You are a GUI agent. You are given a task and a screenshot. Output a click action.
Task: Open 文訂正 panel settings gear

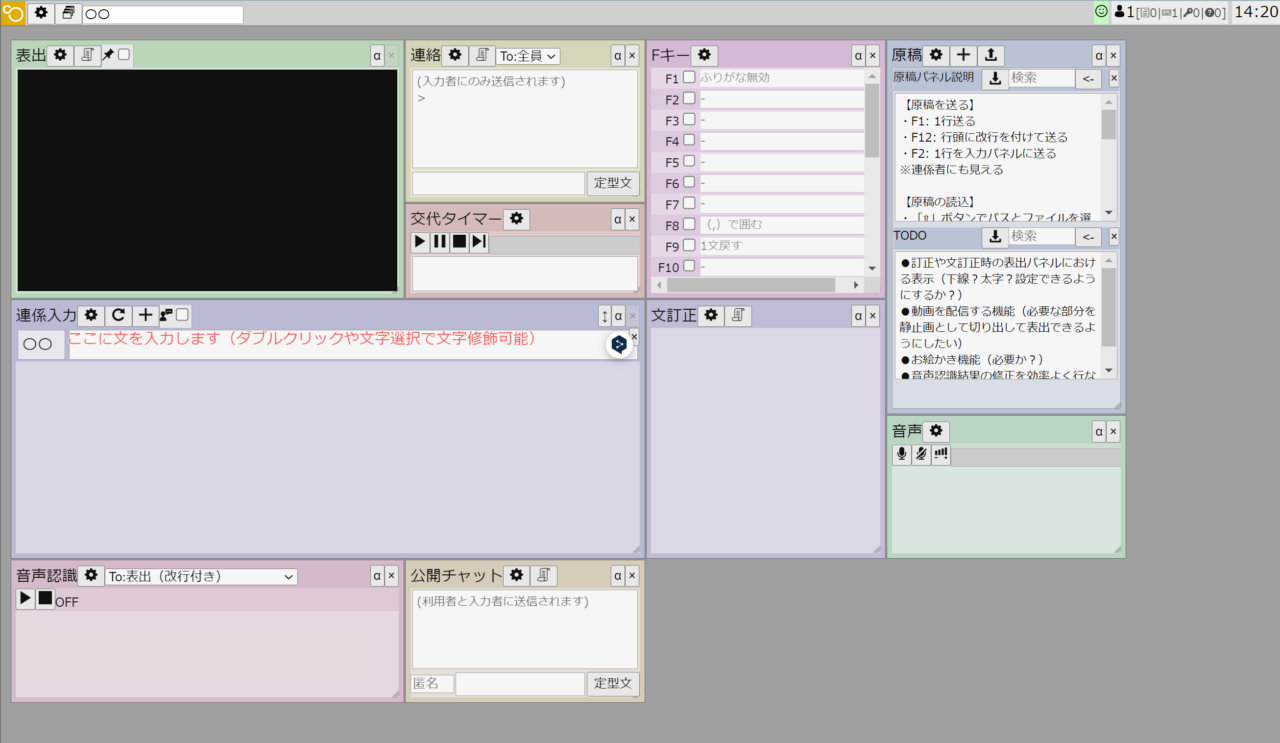(711, 315)
